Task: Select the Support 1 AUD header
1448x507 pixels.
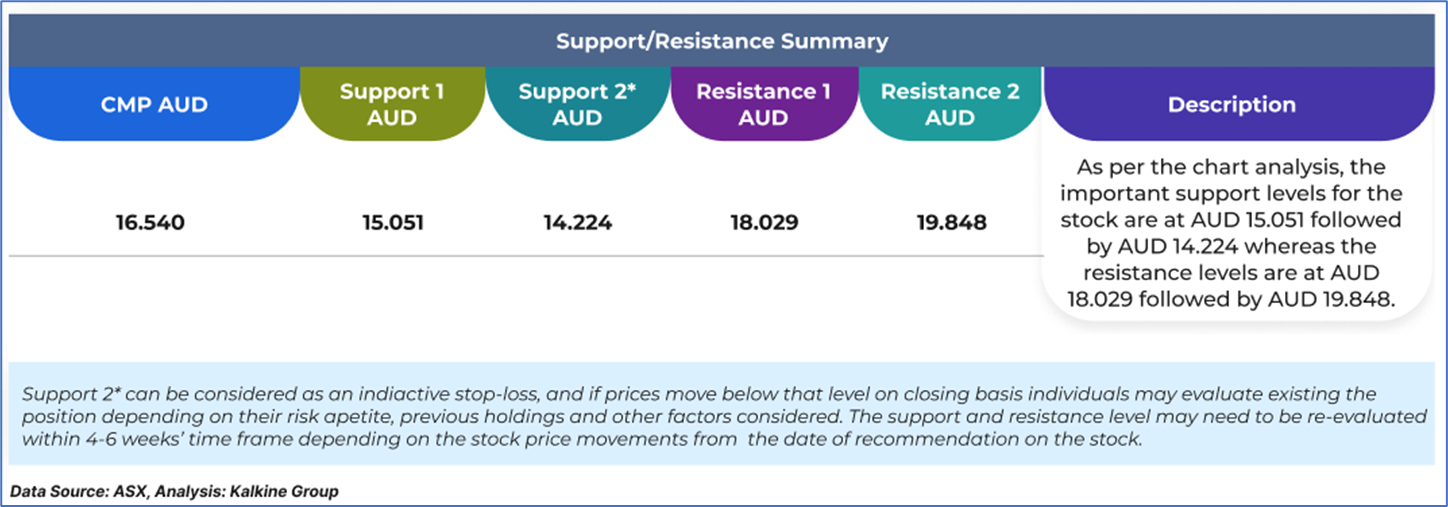Action: (x=392, y=105)
